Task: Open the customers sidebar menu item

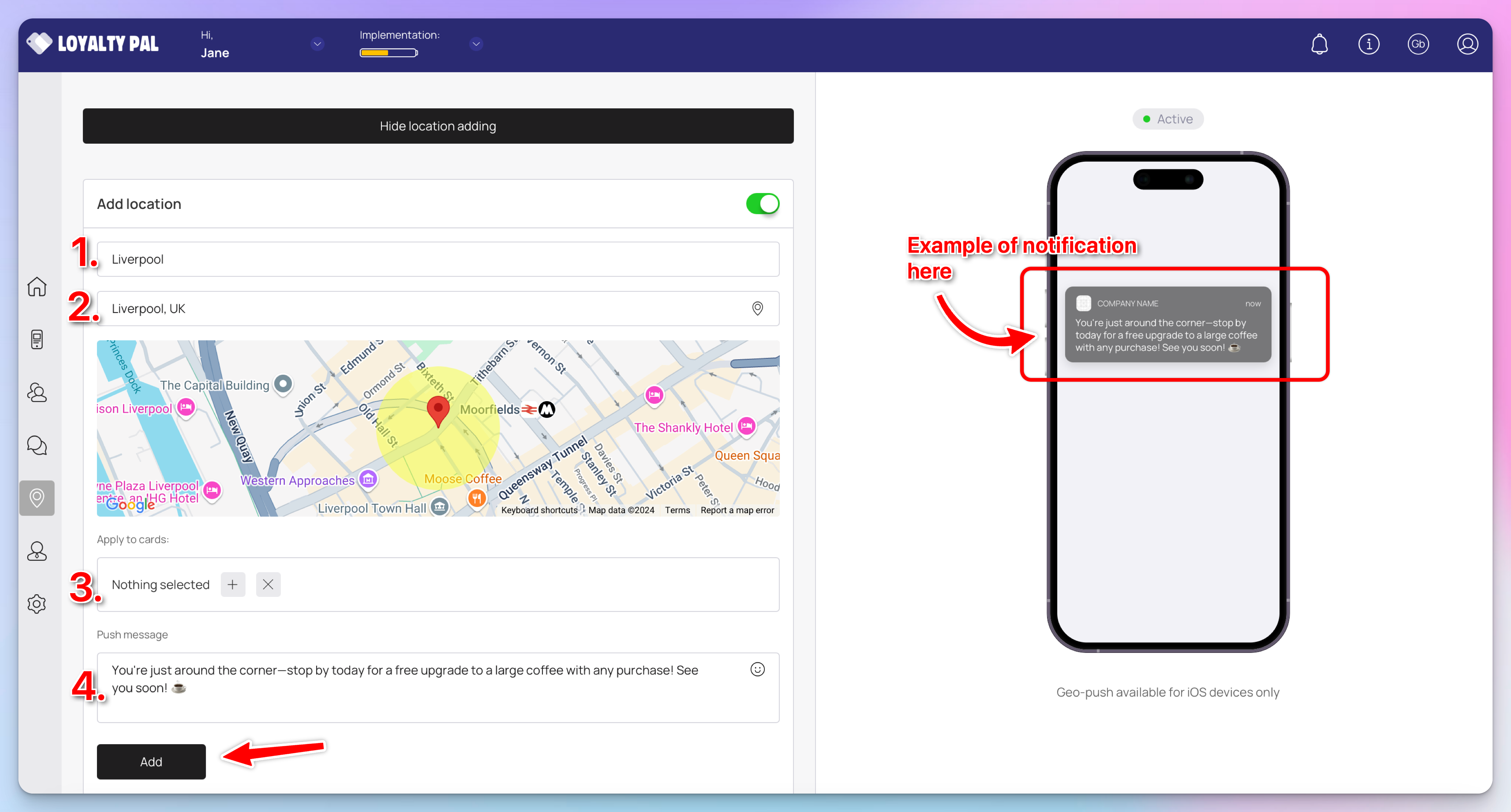Action: (x=37, y=392)
